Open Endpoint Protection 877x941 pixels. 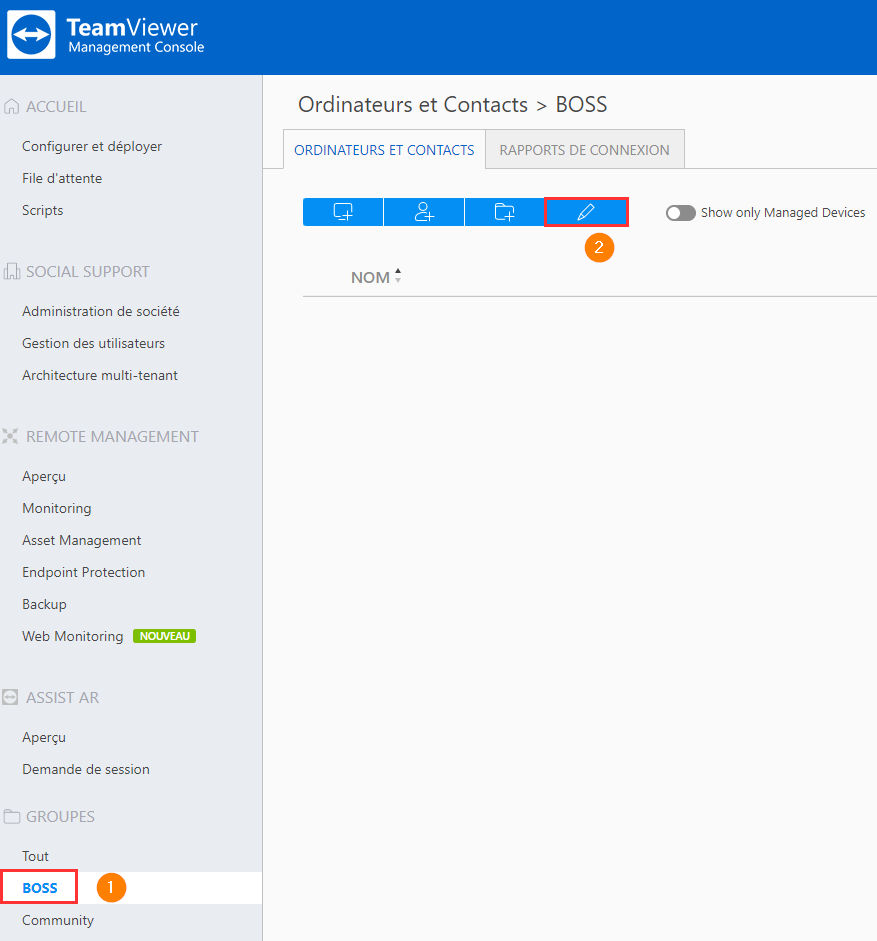click(83, 572)
